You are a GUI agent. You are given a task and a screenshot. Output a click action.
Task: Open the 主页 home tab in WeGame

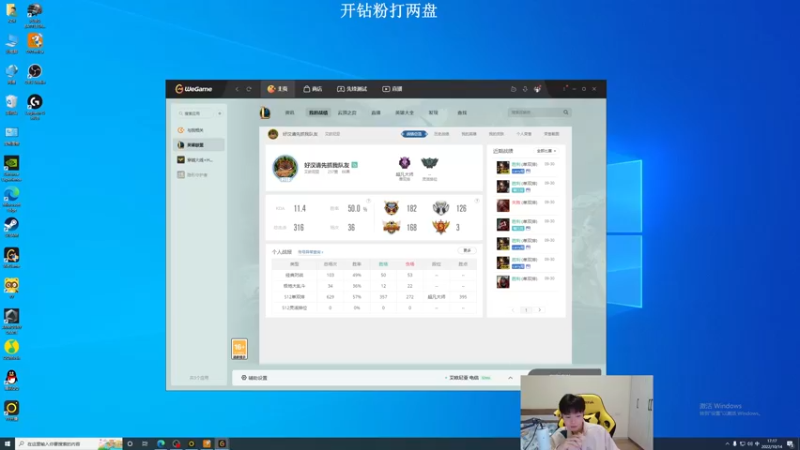pos(278,89)
